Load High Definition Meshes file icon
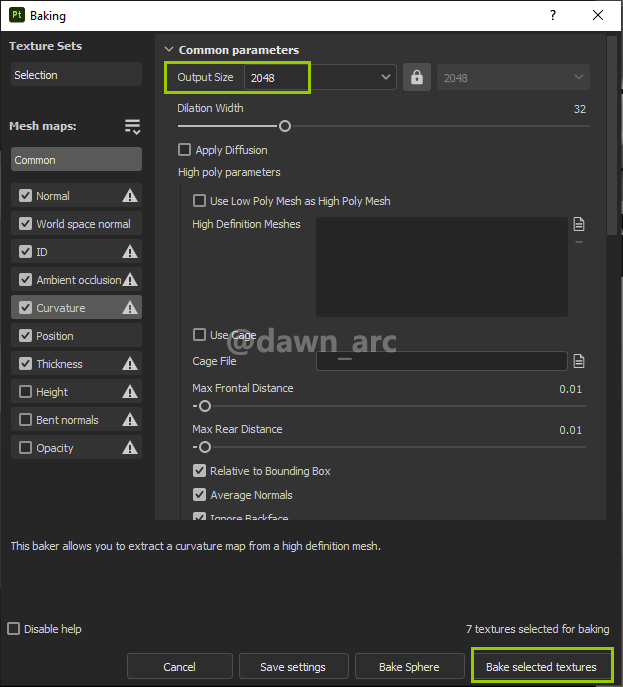Image resolution: width=623 pixels, height=687 pixels. click(x=579, y=224)
